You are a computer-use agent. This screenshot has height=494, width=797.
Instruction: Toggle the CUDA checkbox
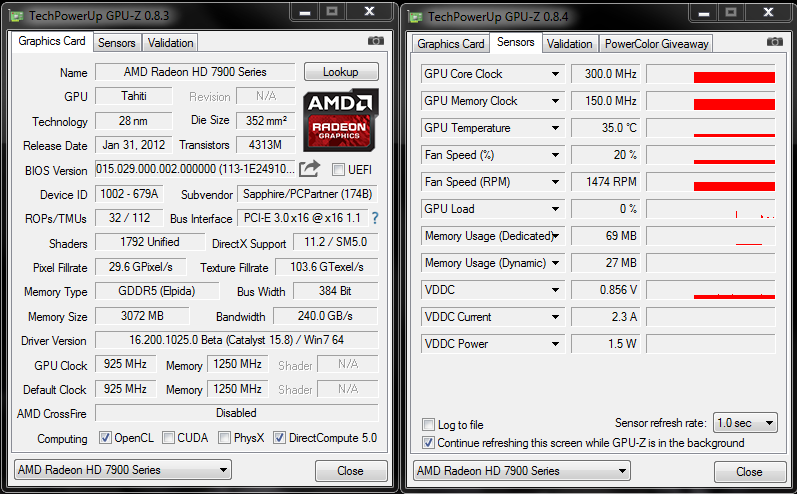(168, 438)
